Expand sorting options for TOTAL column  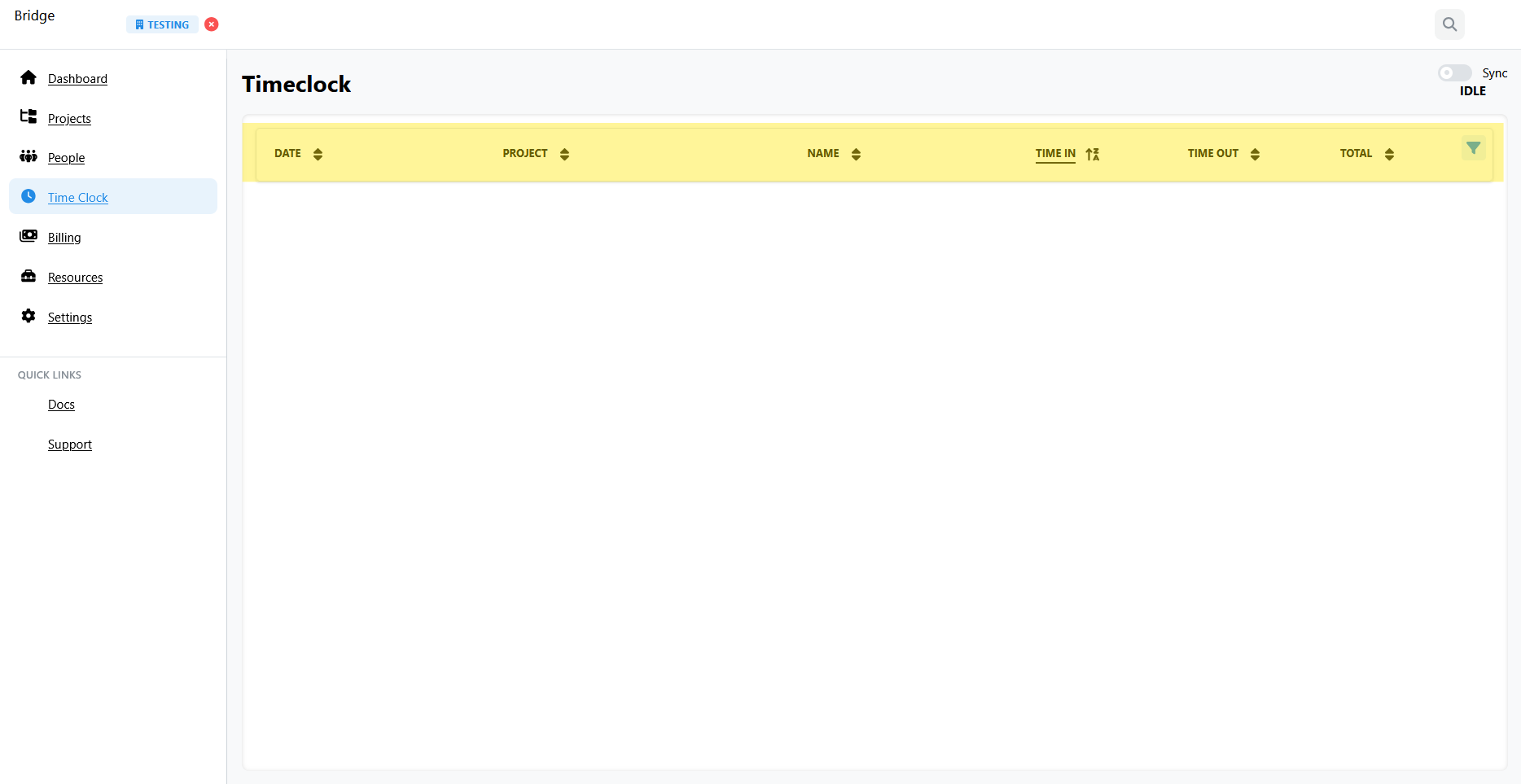1390,153
